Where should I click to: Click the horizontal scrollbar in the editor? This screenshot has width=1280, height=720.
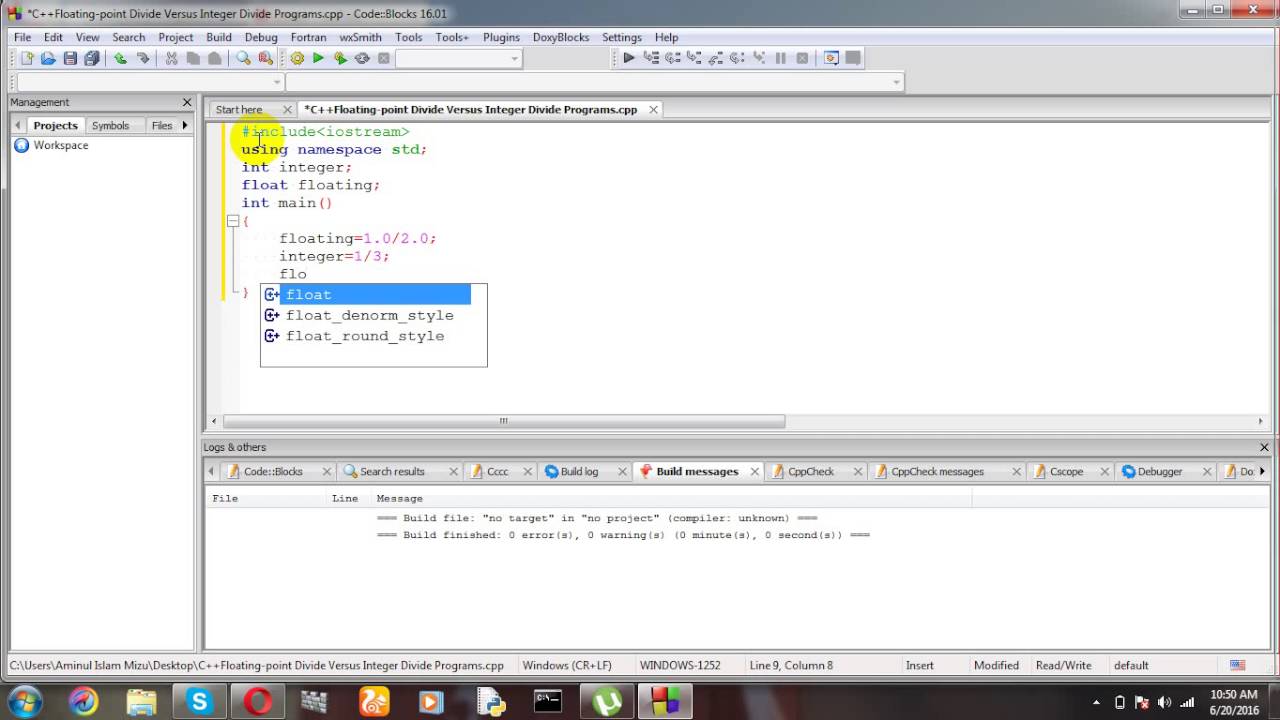[504, 421]
